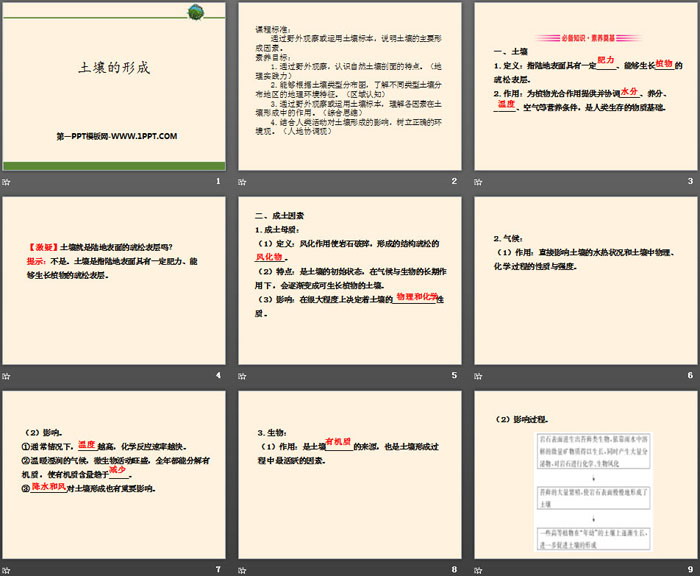Click the red 肥力 answer on slide 3

[606, 60]
